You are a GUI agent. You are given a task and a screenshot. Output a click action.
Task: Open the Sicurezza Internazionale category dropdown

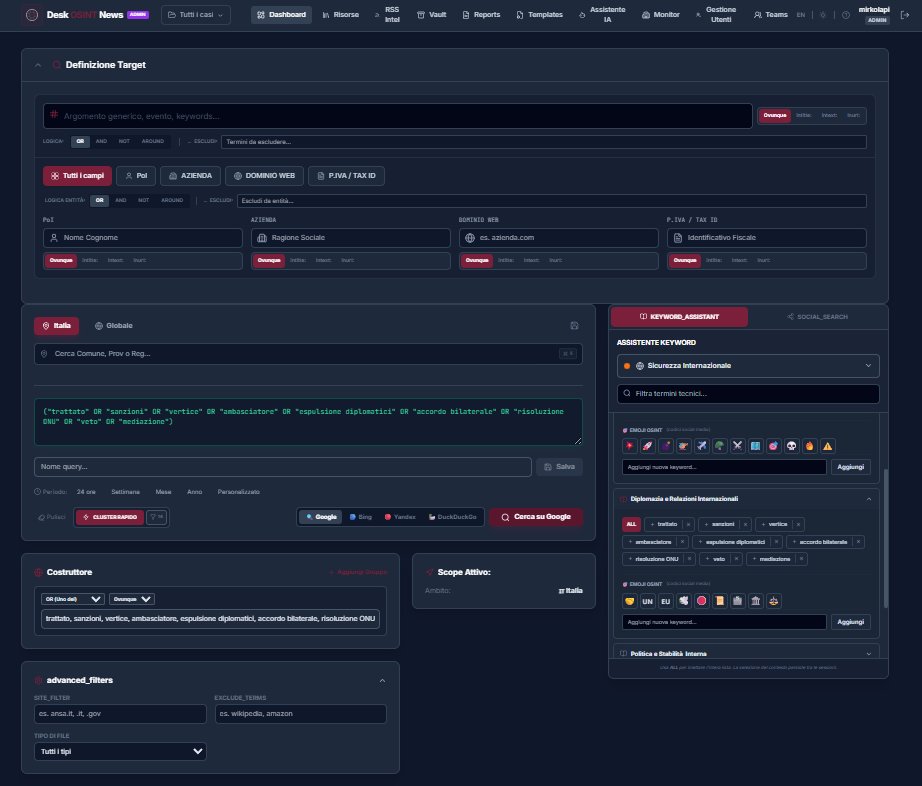pos(748,366)
